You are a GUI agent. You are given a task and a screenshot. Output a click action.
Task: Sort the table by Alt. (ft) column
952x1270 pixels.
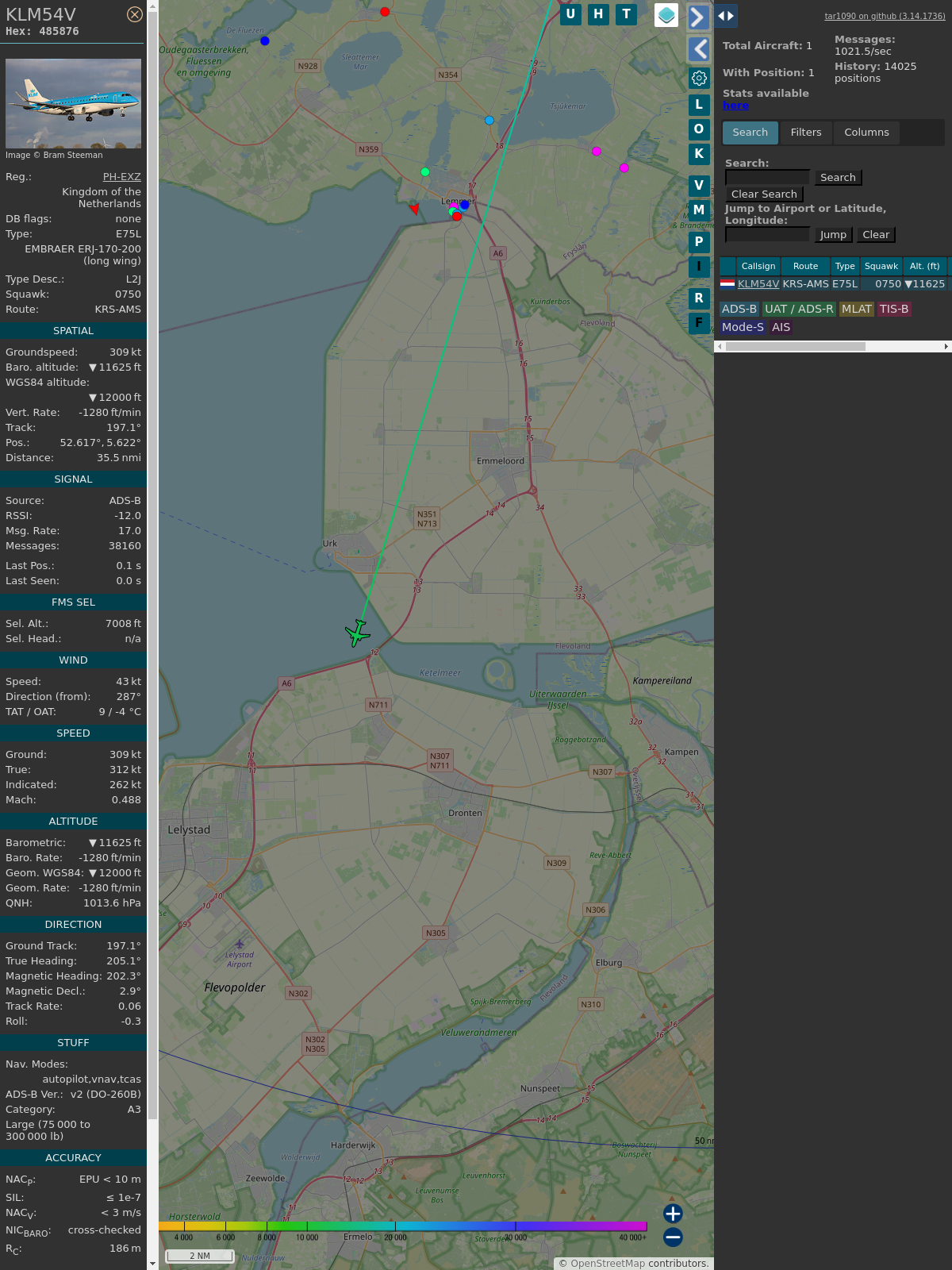click(x=924, y=267)
